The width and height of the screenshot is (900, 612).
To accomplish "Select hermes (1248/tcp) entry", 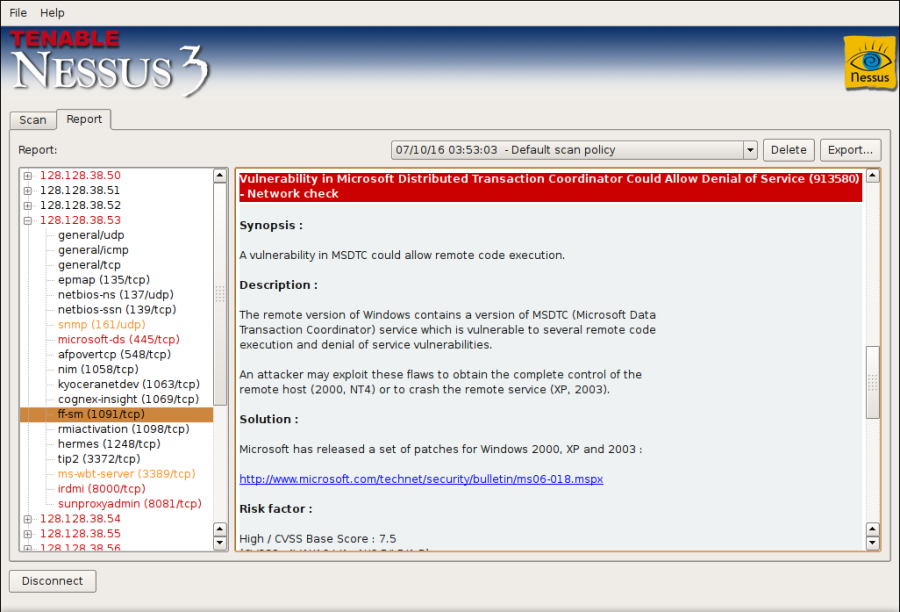I will click(x=109, y=444).
